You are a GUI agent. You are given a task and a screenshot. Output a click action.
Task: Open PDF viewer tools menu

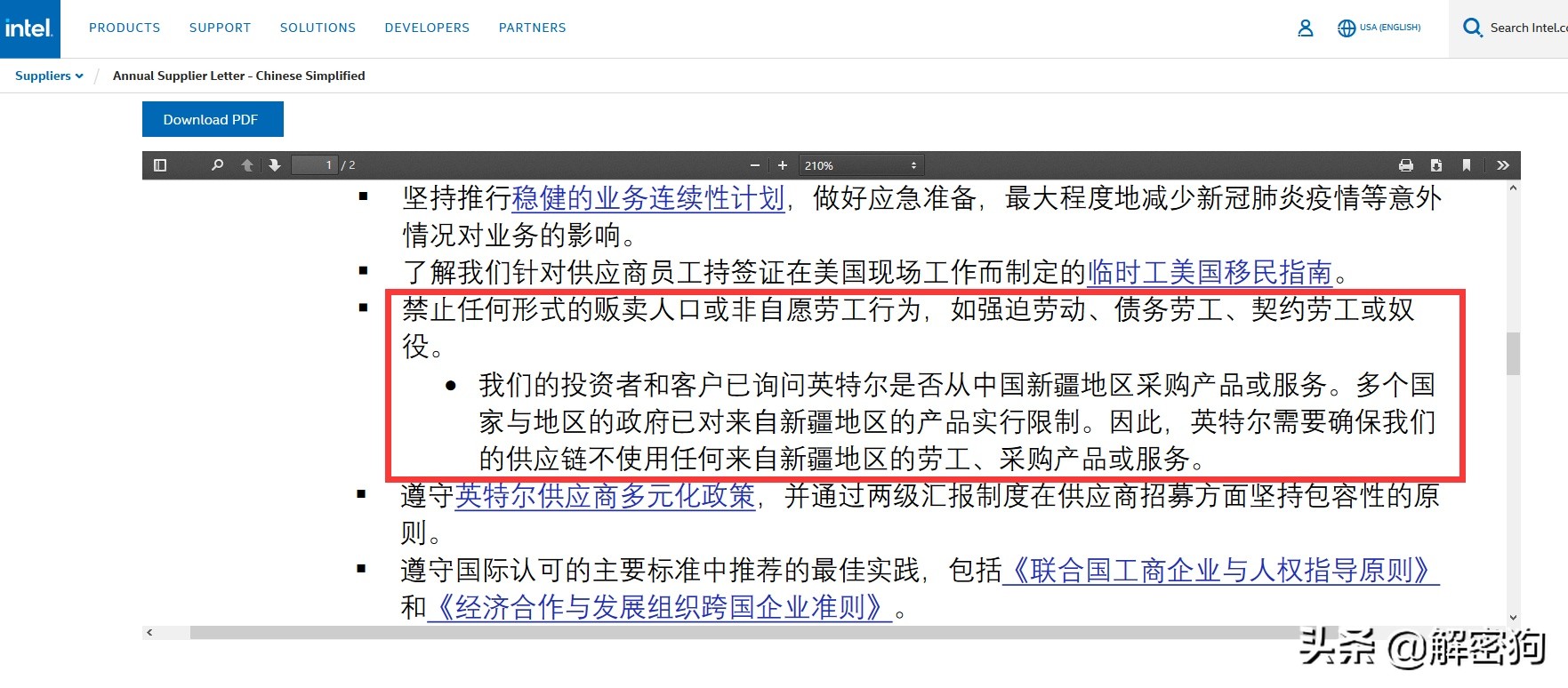[1503, 165]
